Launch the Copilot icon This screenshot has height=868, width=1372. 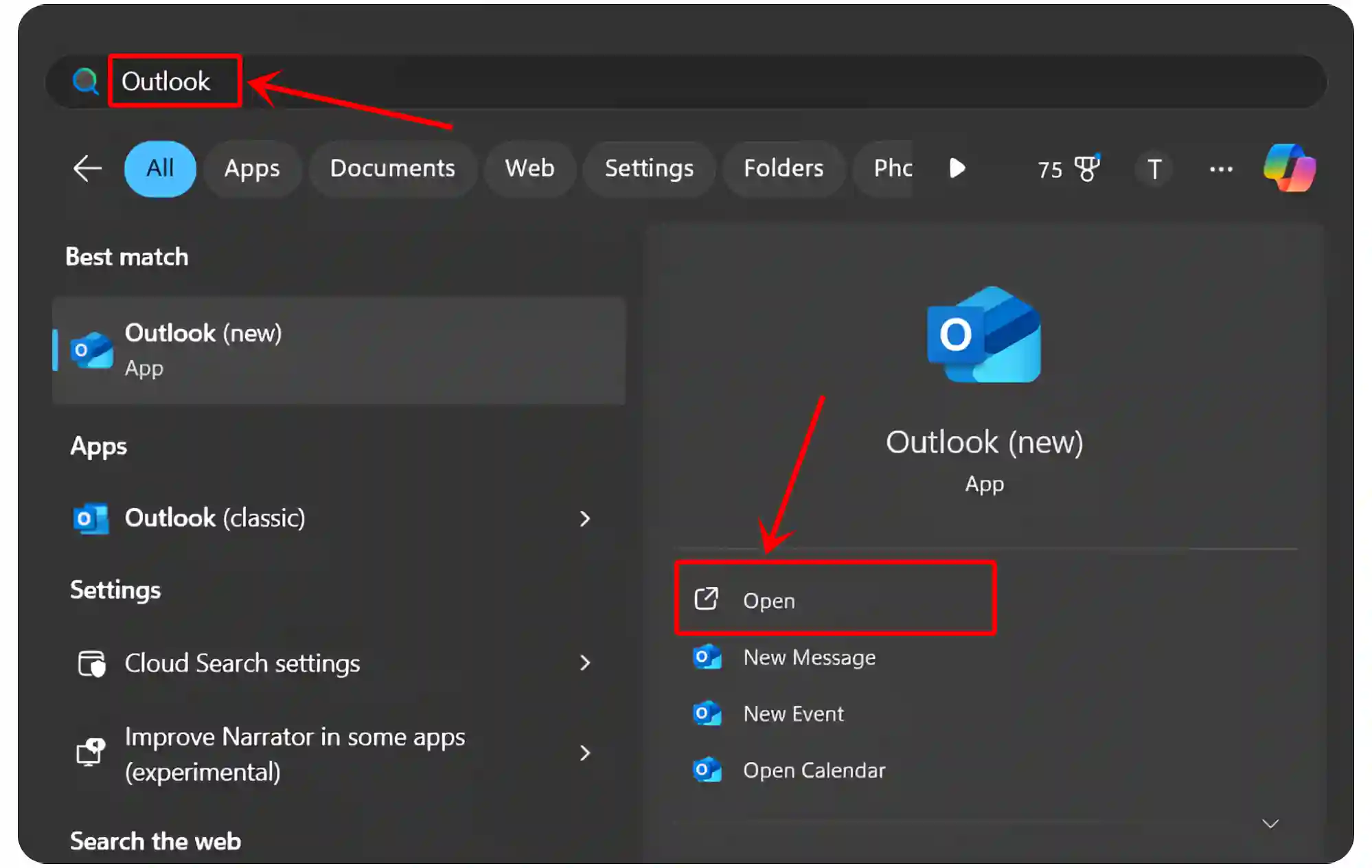coord(1290,168)
